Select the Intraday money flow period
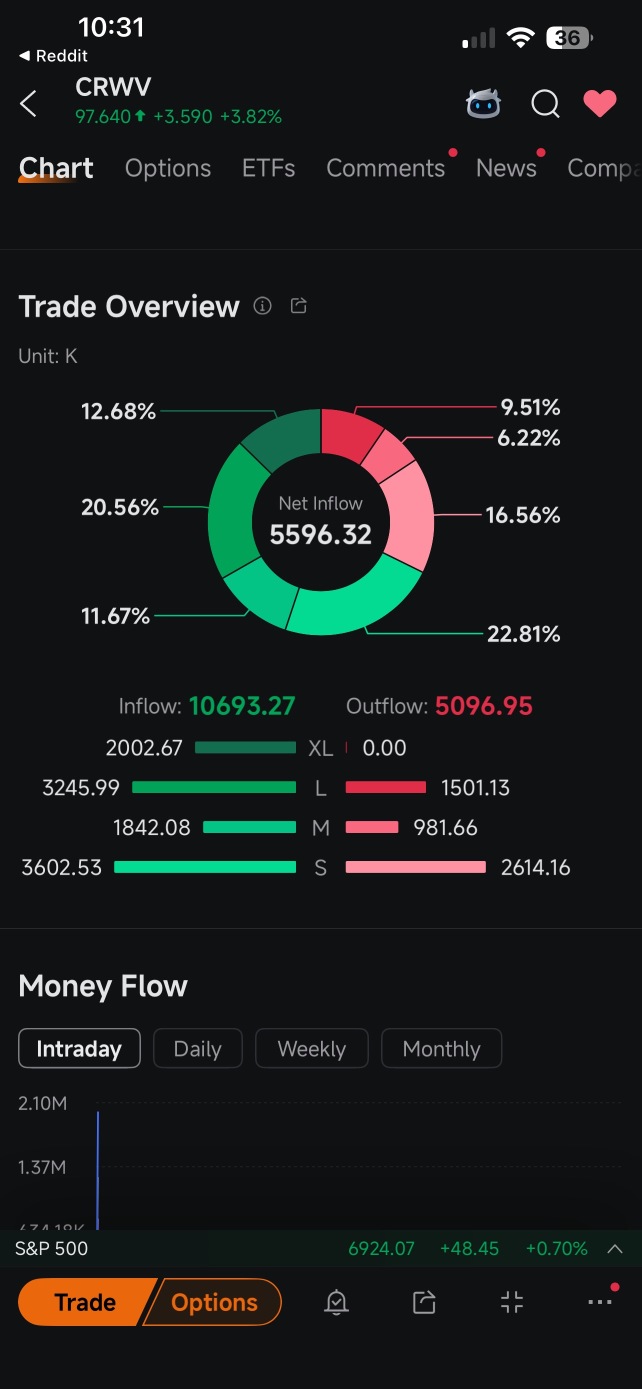Screen dimensions: 642x1389 [x=79, y=1049]
